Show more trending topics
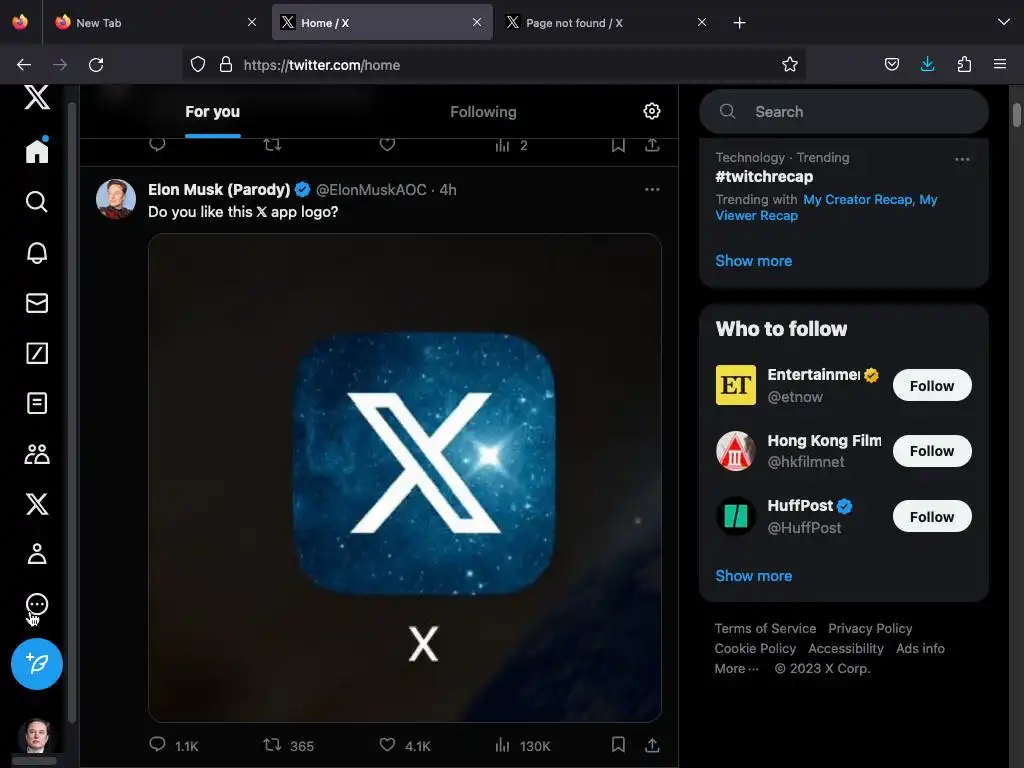 [753, 261]
